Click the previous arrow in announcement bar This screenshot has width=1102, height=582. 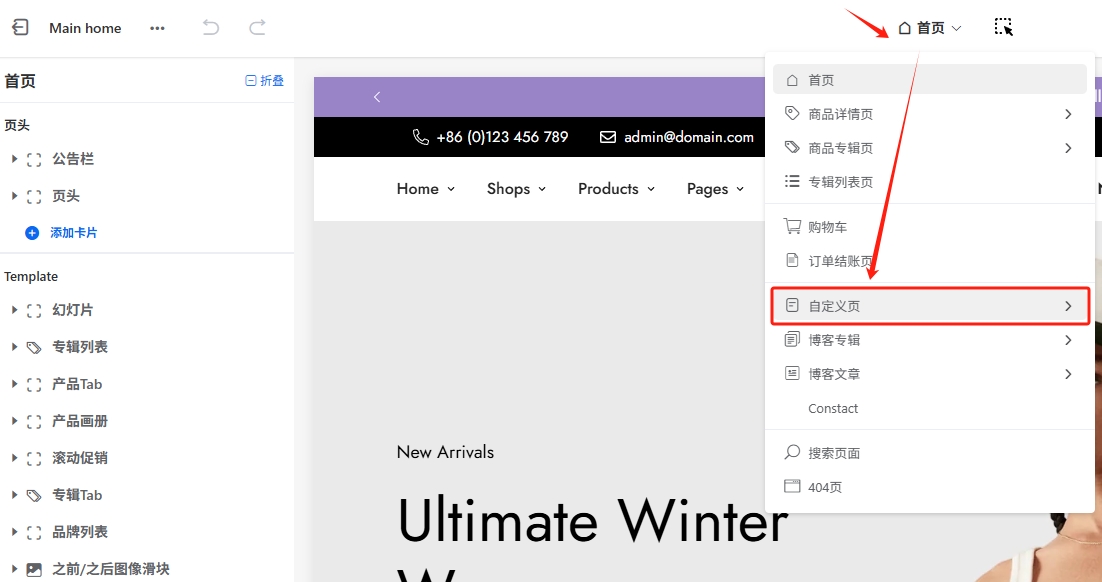377,97
